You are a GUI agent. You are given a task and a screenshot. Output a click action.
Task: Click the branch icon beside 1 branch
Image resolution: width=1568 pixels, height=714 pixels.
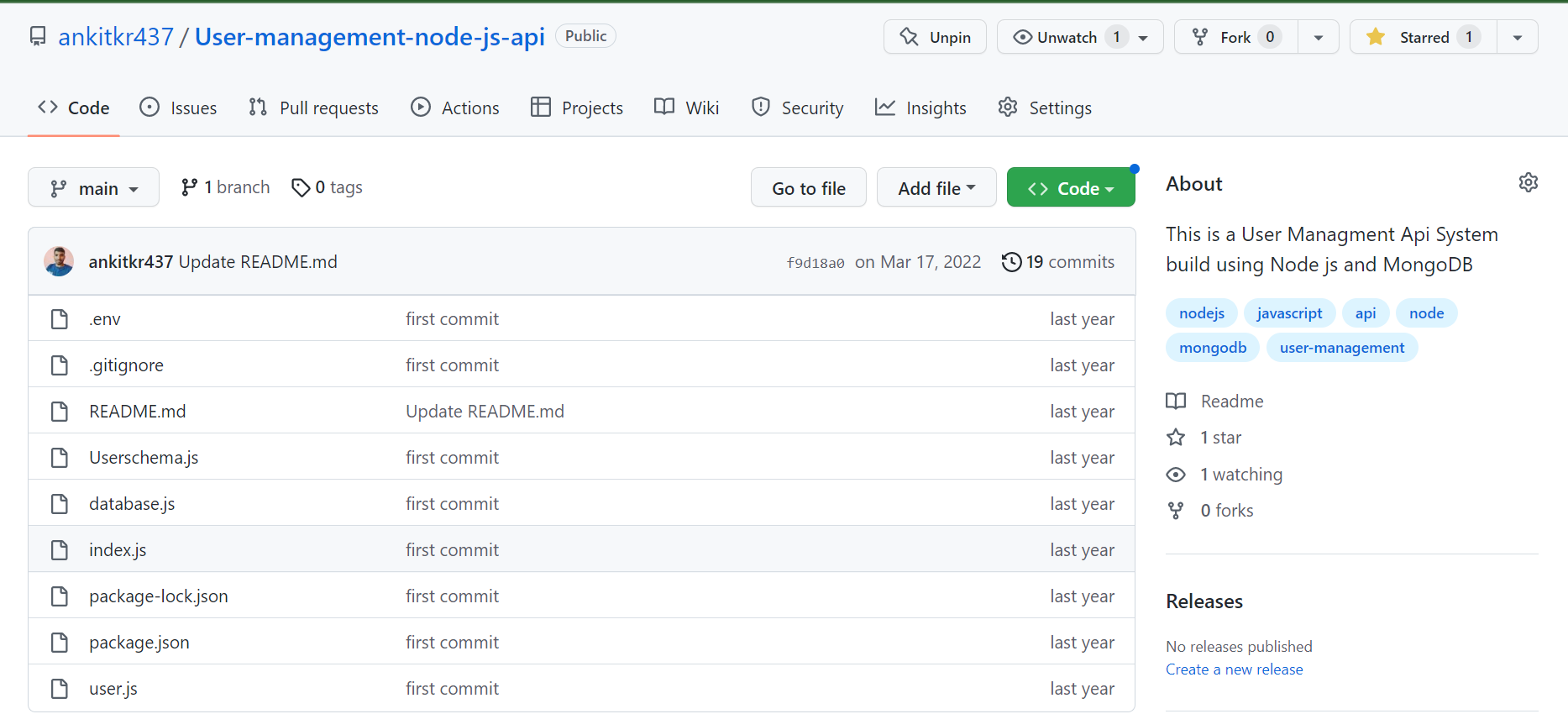coord(189,187)
